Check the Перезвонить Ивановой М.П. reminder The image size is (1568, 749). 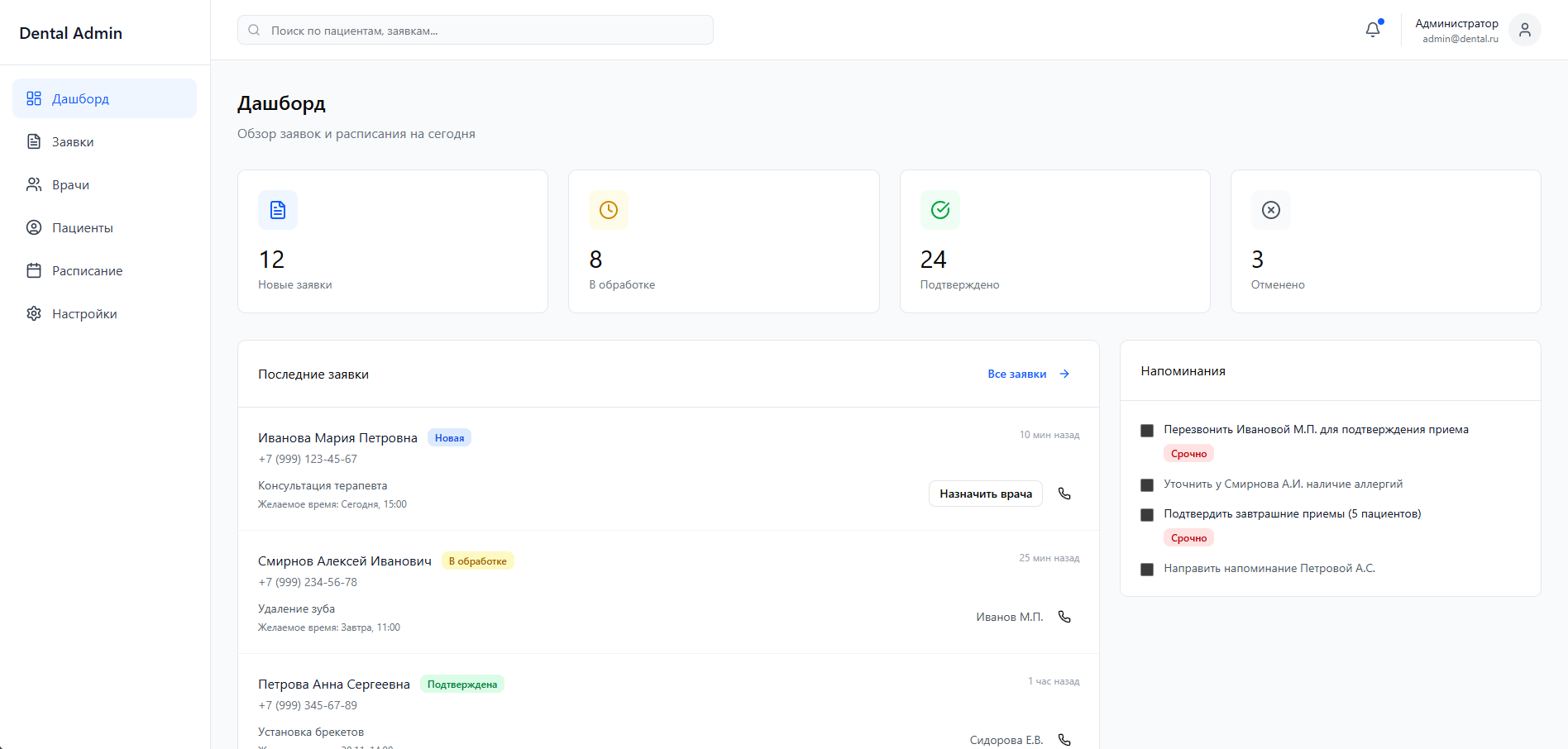pos(1147,431)
